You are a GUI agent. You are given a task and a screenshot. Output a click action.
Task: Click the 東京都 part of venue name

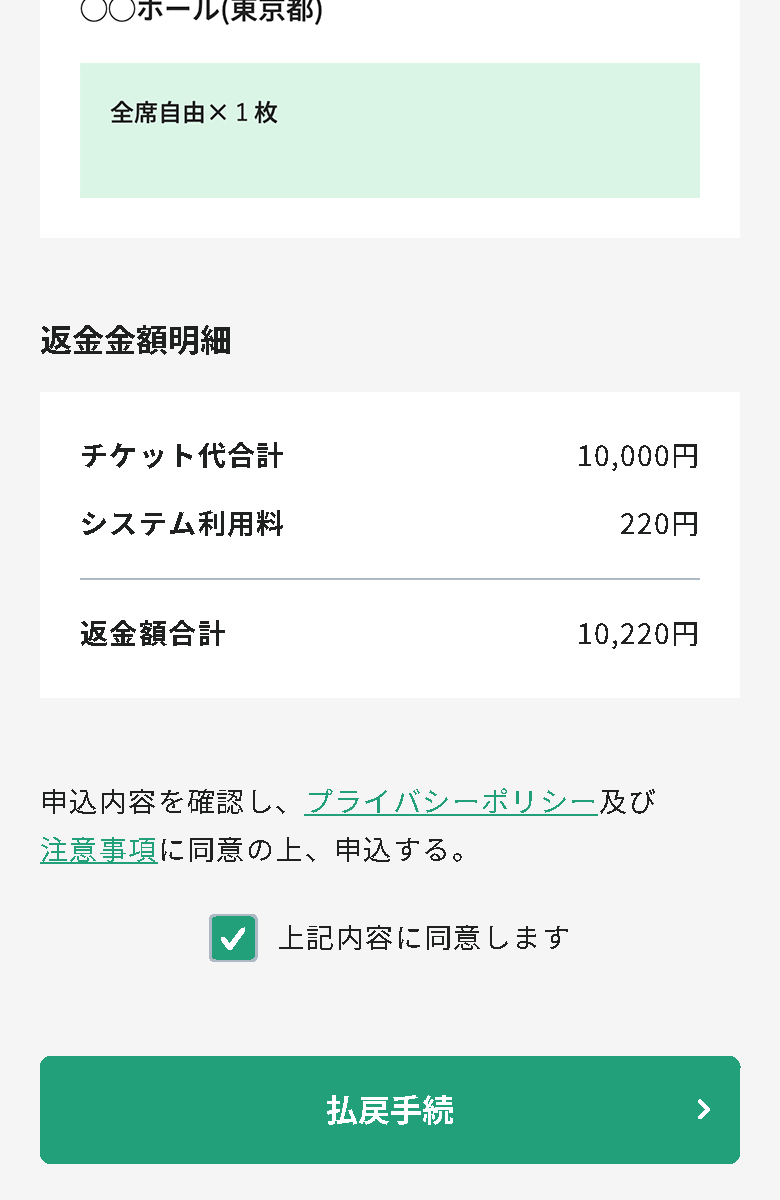pyautogui.click(x=270, y=11)
